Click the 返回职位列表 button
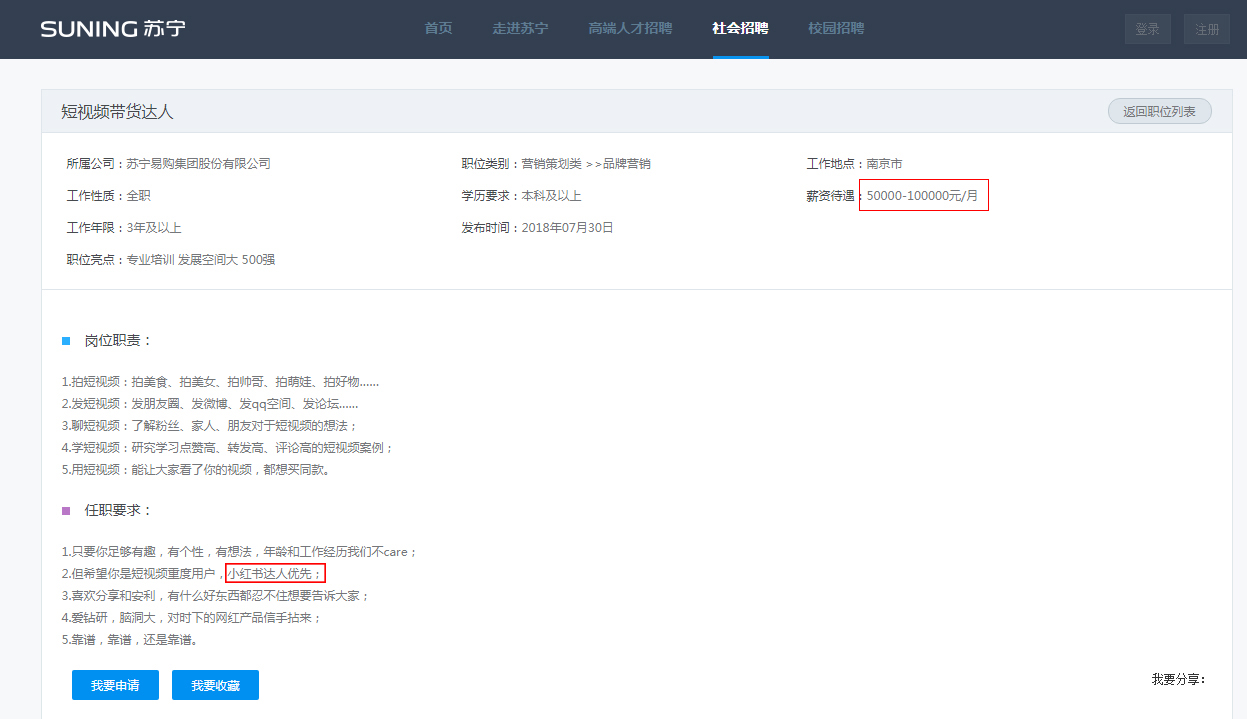 point(1159,111)
